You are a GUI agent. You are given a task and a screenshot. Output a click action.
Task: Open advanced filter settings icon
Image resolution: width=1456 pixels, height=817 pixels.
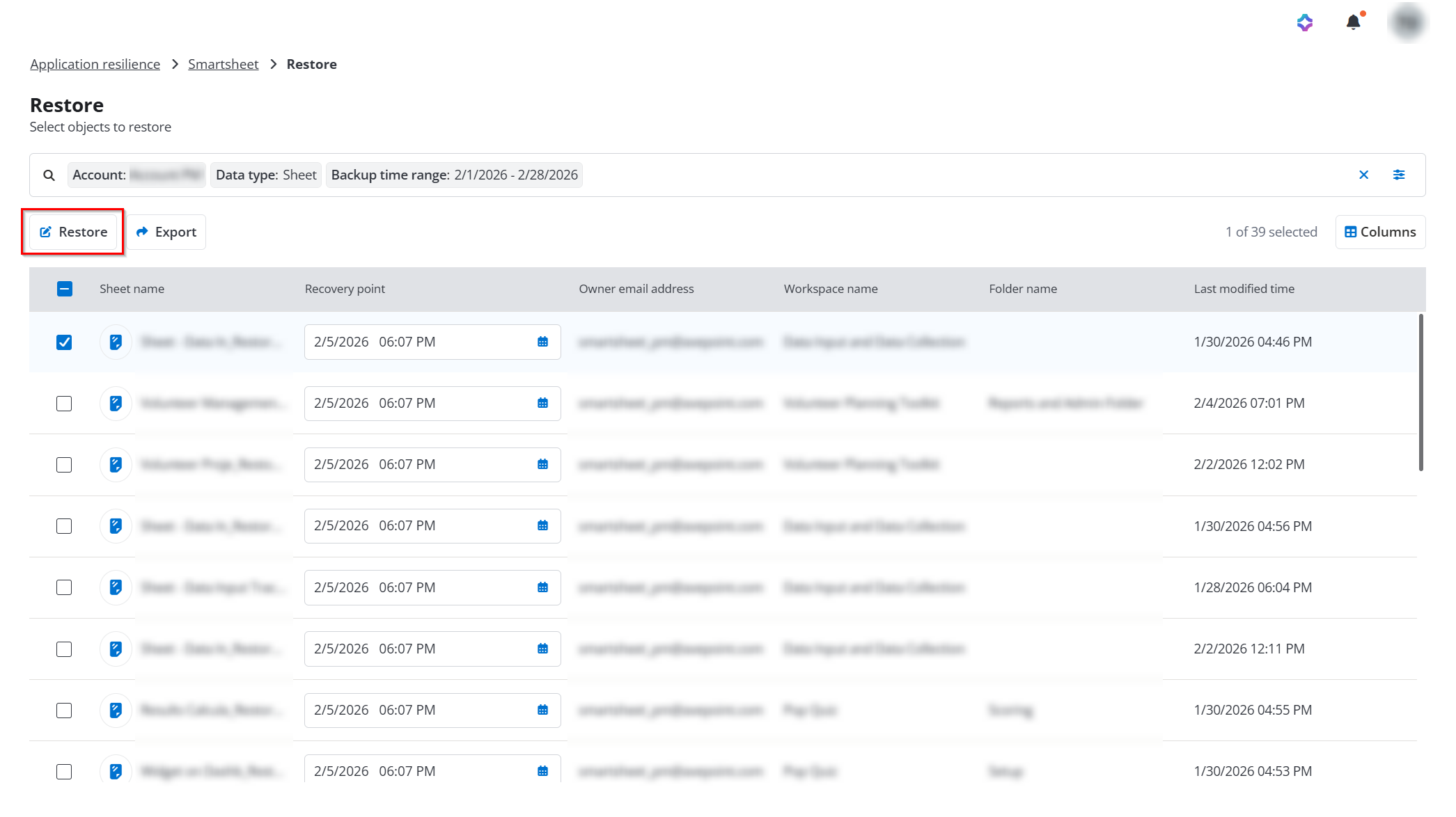(1398, 175)
